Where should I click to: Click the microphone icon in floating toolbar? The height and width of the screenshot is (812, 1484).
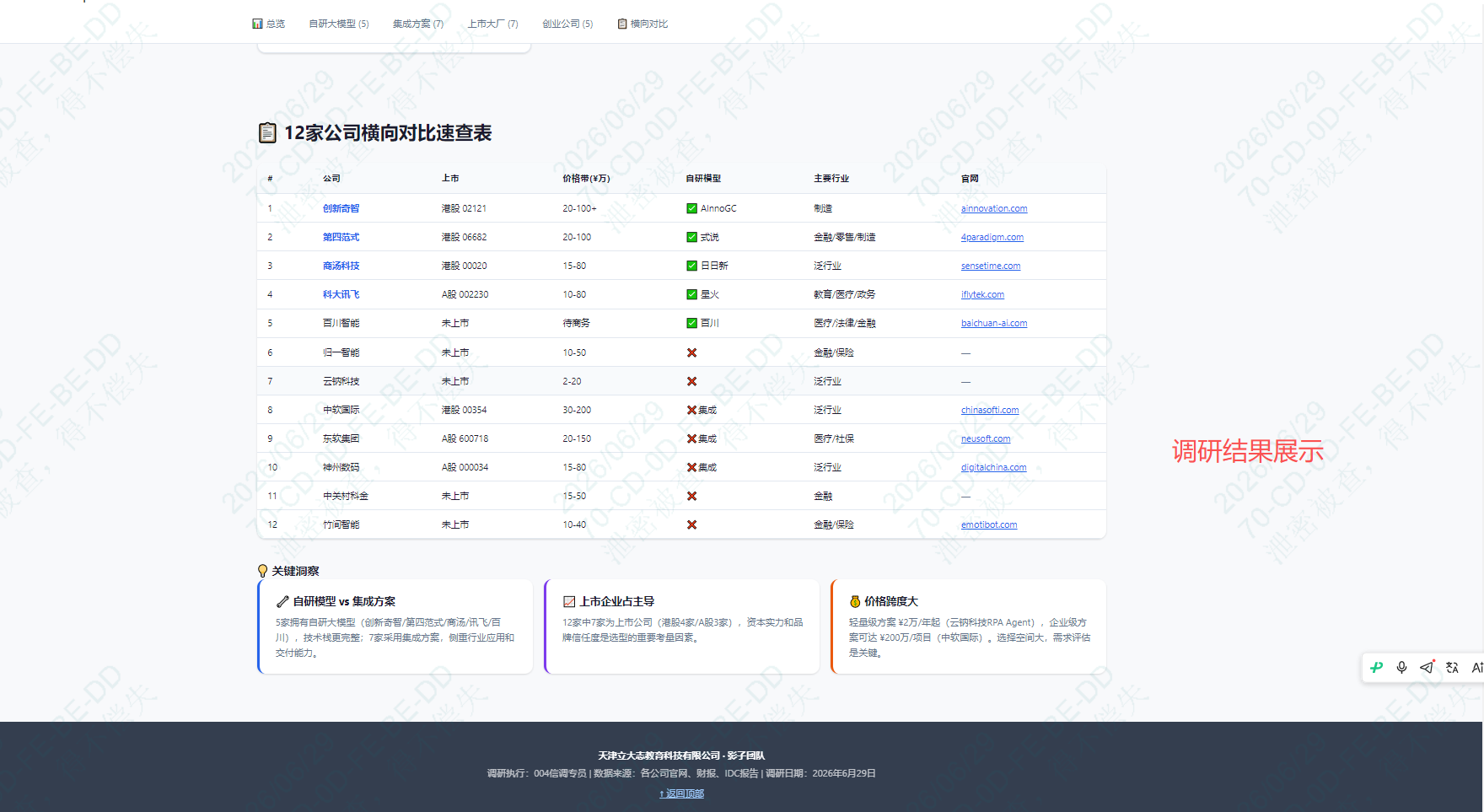[x=1401, y=667]
